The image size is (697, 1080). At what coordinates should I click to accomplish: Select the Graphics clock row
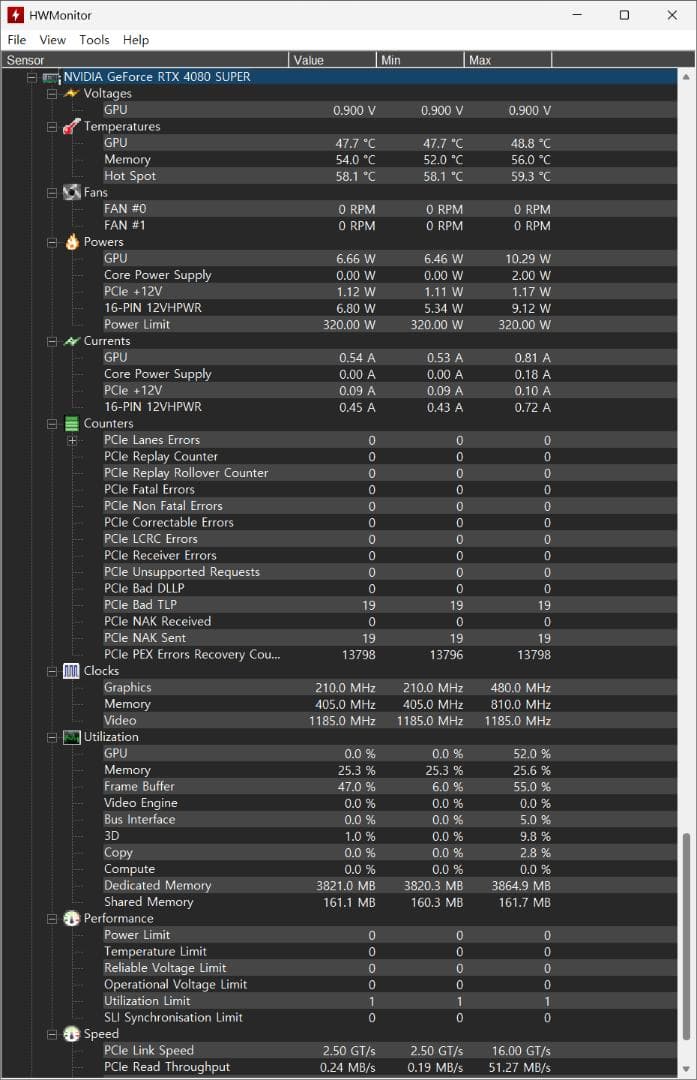coord(389,687)
